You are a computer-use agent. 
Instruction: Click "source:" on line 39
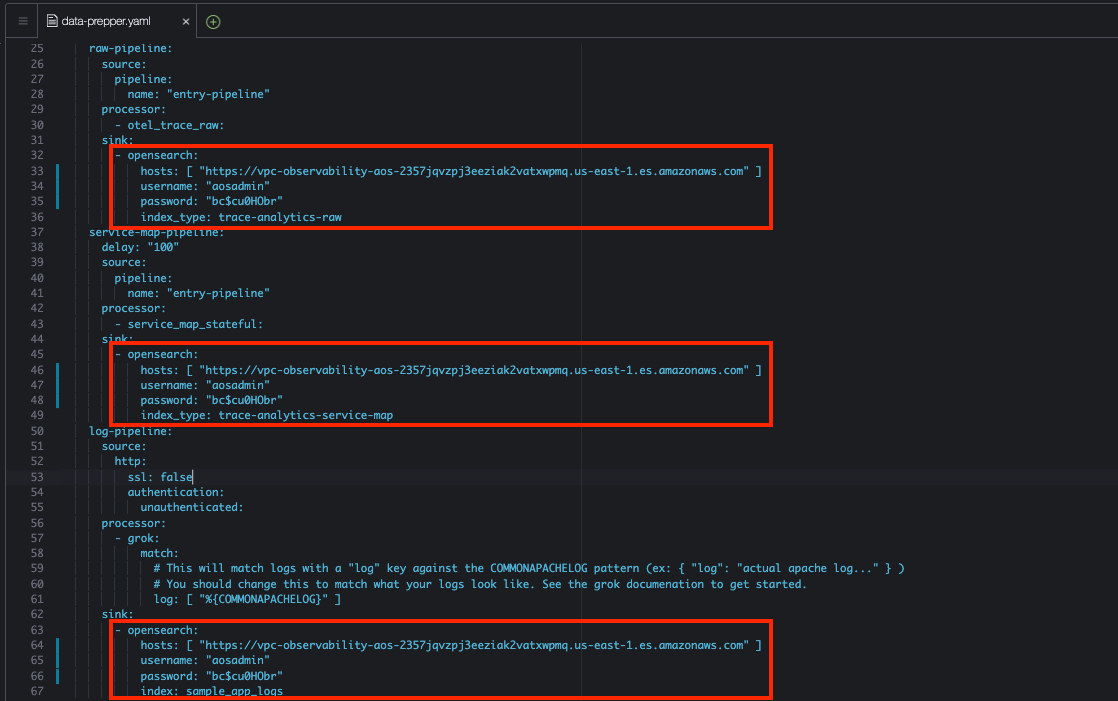pos(124,262)
